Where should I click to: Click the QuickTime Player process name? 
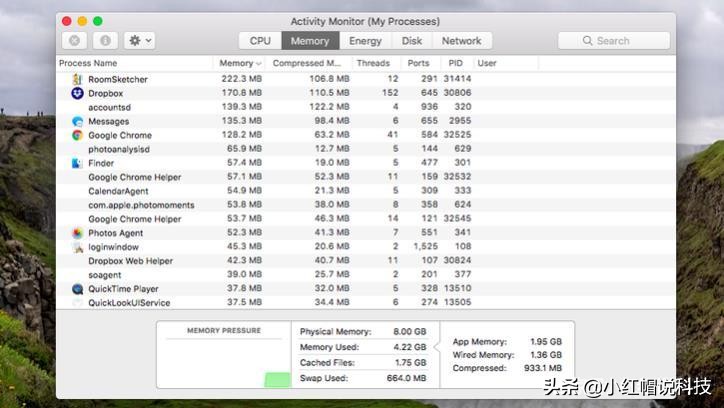click(123, 289)
